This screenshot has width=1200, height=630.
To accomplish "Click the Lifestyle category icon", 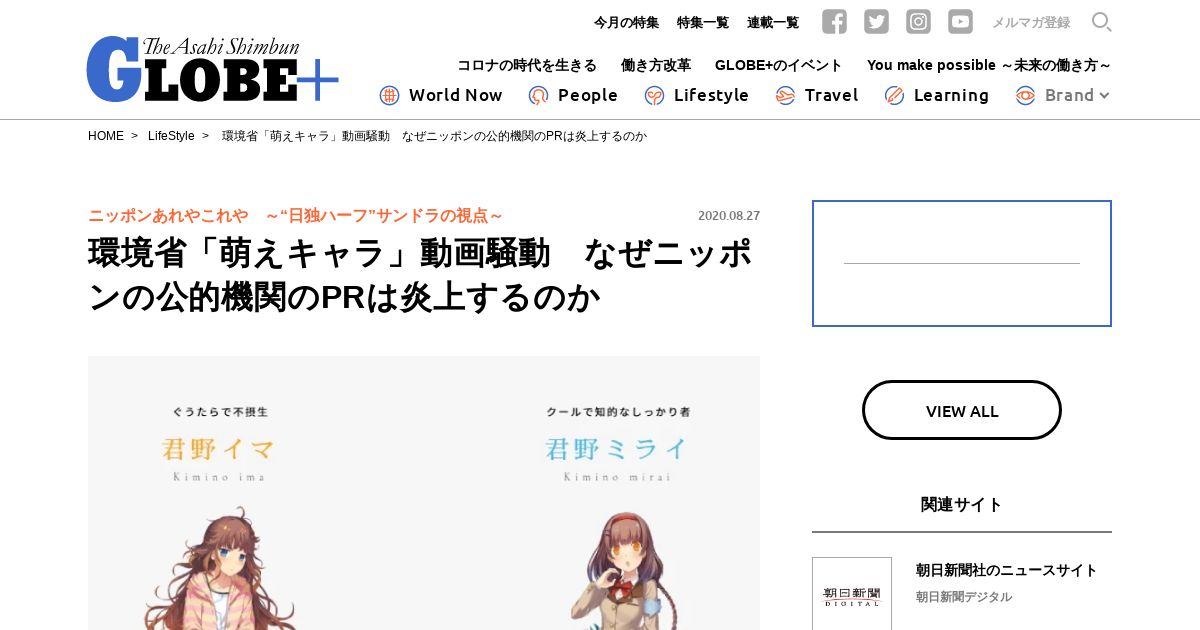I will [x=654, y=95].
